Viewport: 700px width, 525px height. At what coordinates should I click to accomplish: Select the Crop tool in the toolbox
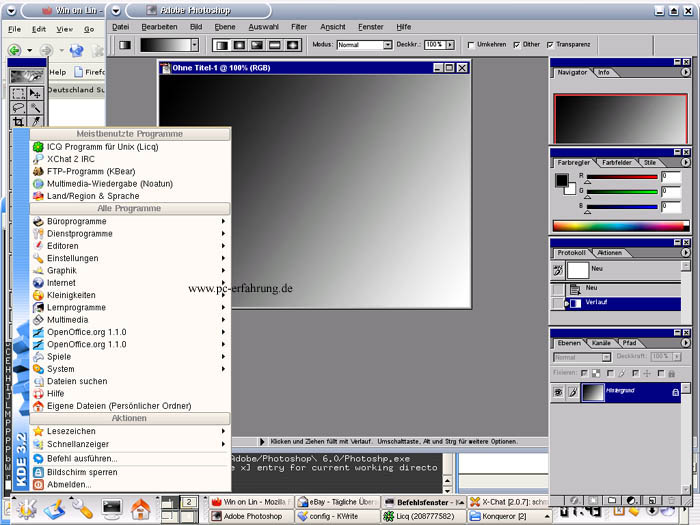coord(17,122)
